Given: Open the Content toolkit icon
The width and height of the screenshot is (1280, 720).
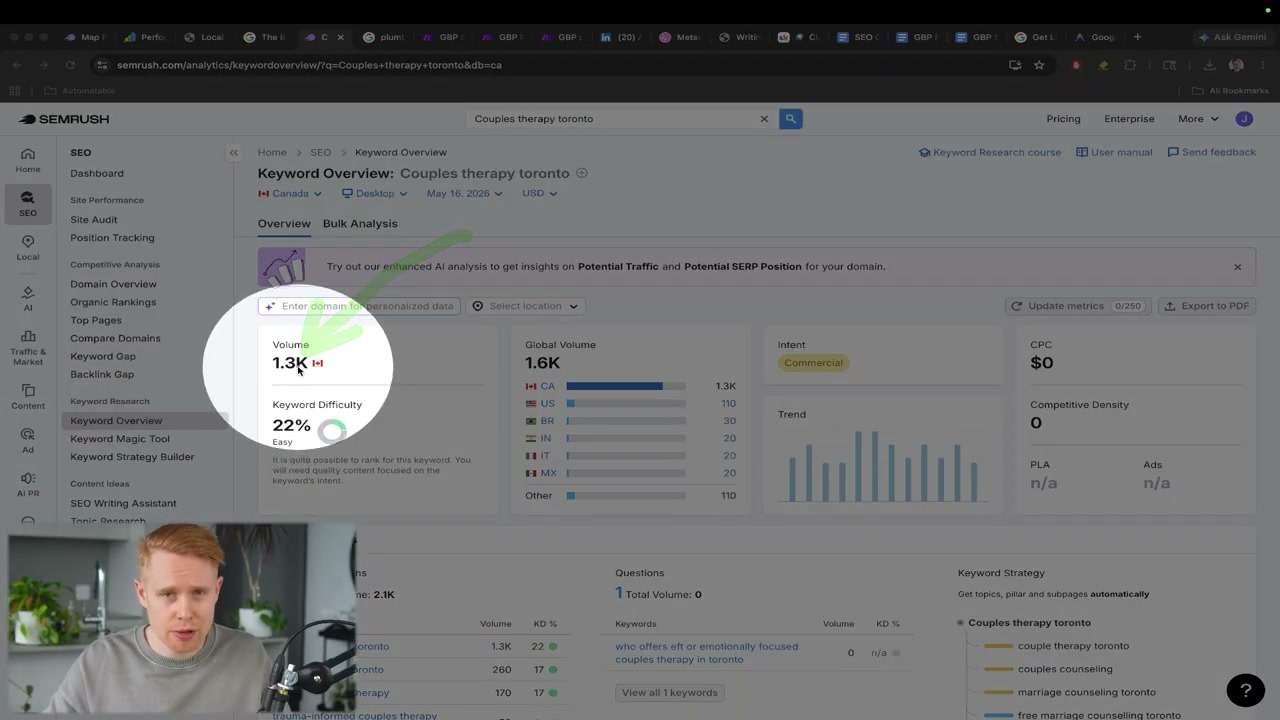Looking at the screenshot, I should tap(28, 397).
